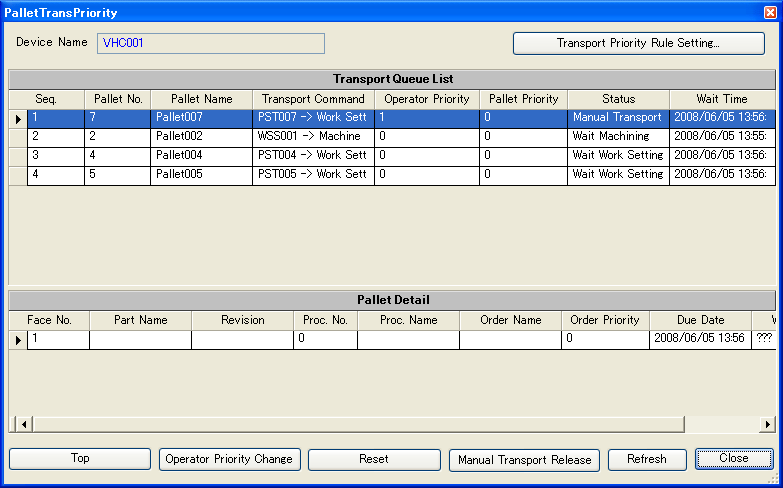Screen dimensions: 783x488
Task: Refresh the transport queue list
Action: (647, 460)
